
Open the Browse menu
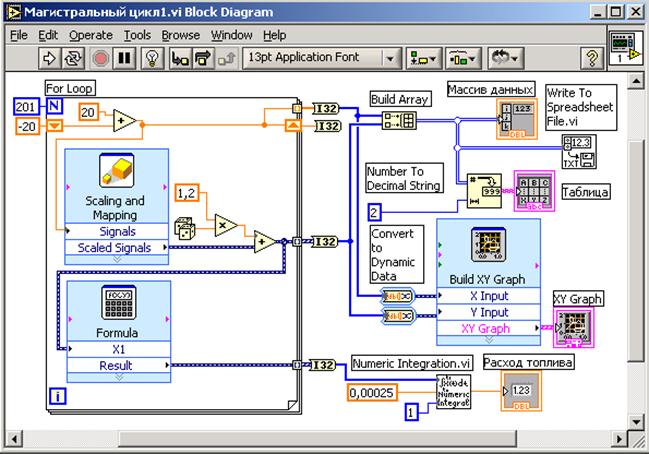coord(180,35)
